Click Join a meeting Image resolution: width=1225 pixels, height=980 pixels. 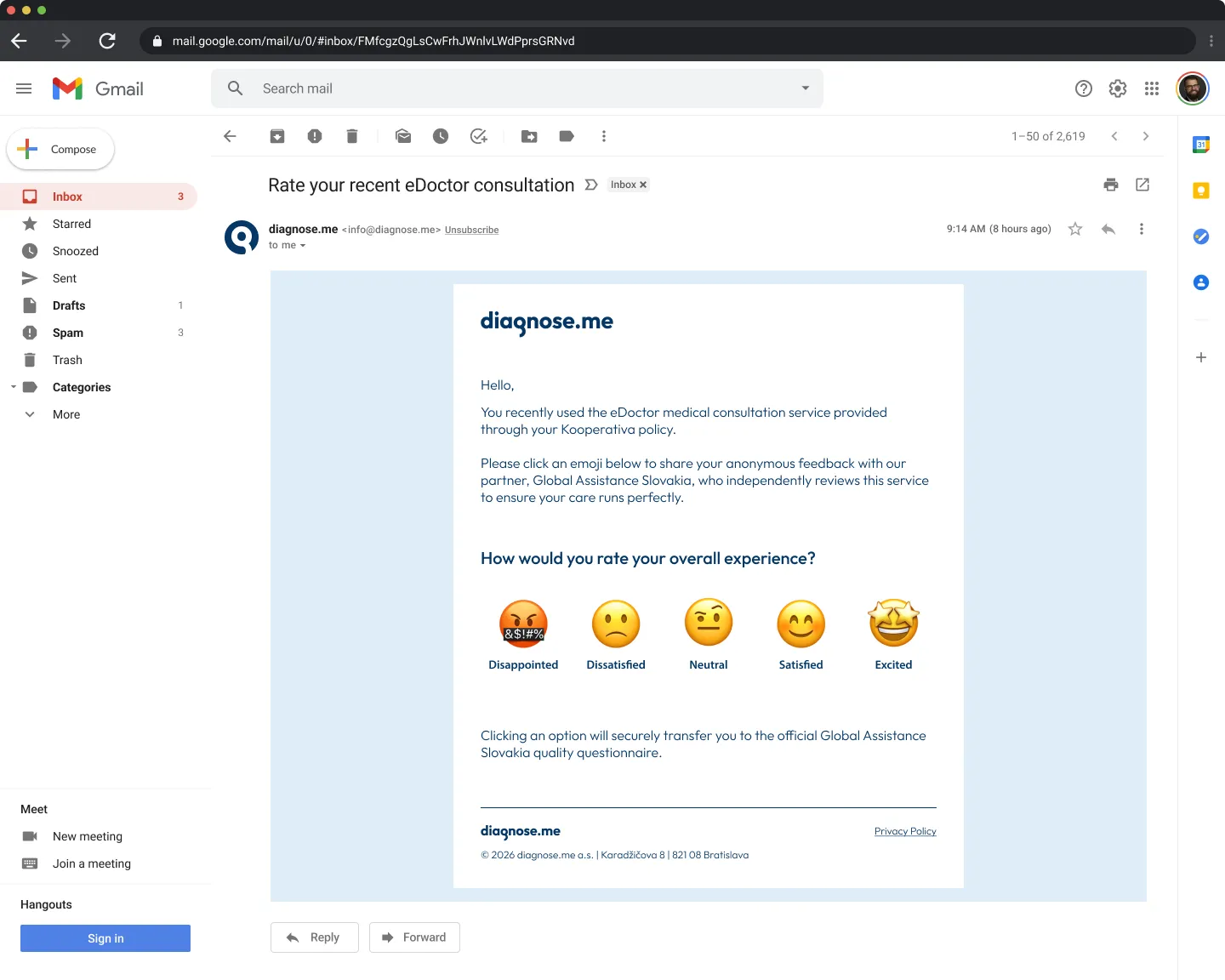click(x=92, y=863)
